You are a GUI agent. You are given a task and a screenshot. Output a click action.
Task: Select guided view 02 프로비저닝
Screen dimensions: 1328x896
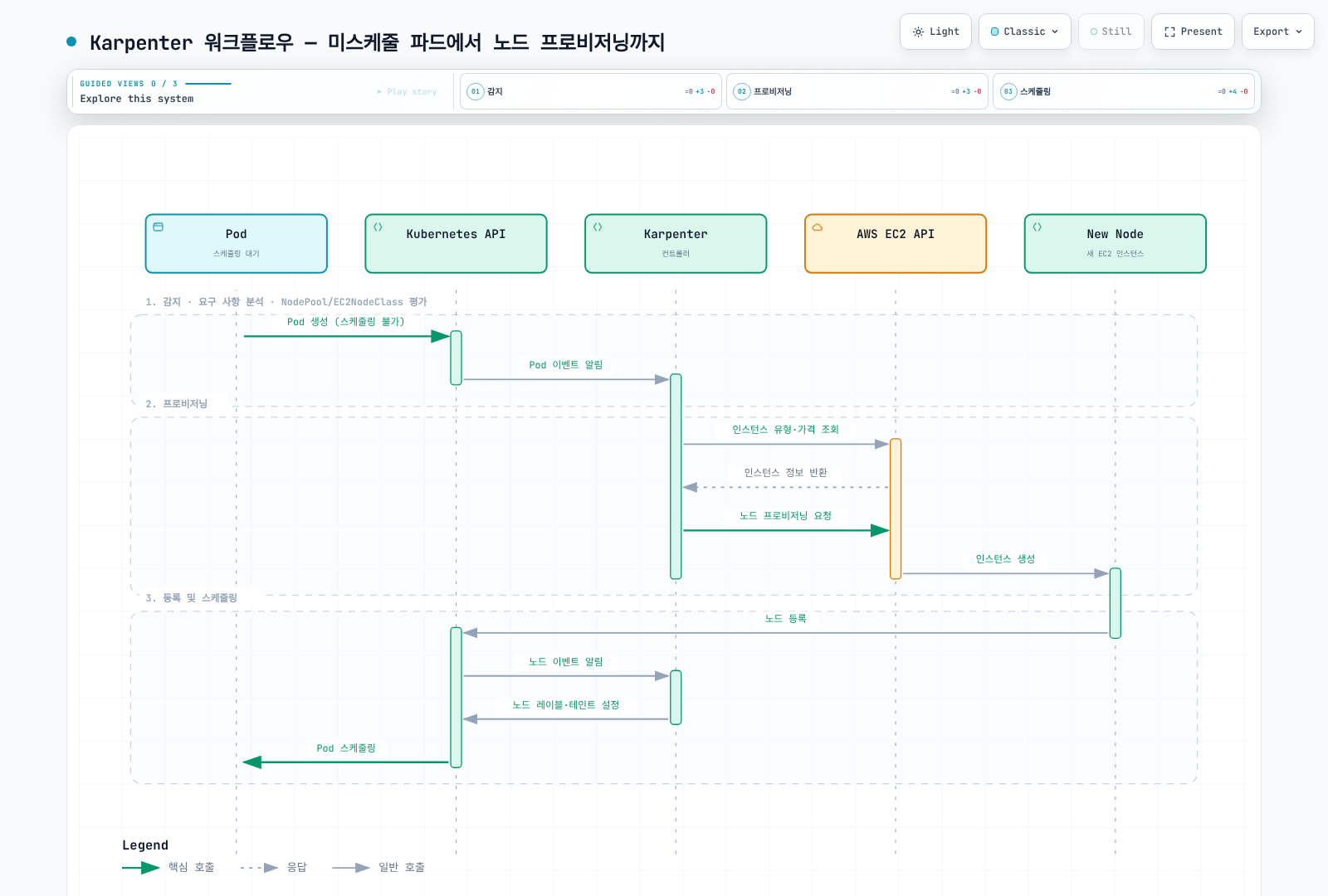pyautogui.click(x=857, y=91)
